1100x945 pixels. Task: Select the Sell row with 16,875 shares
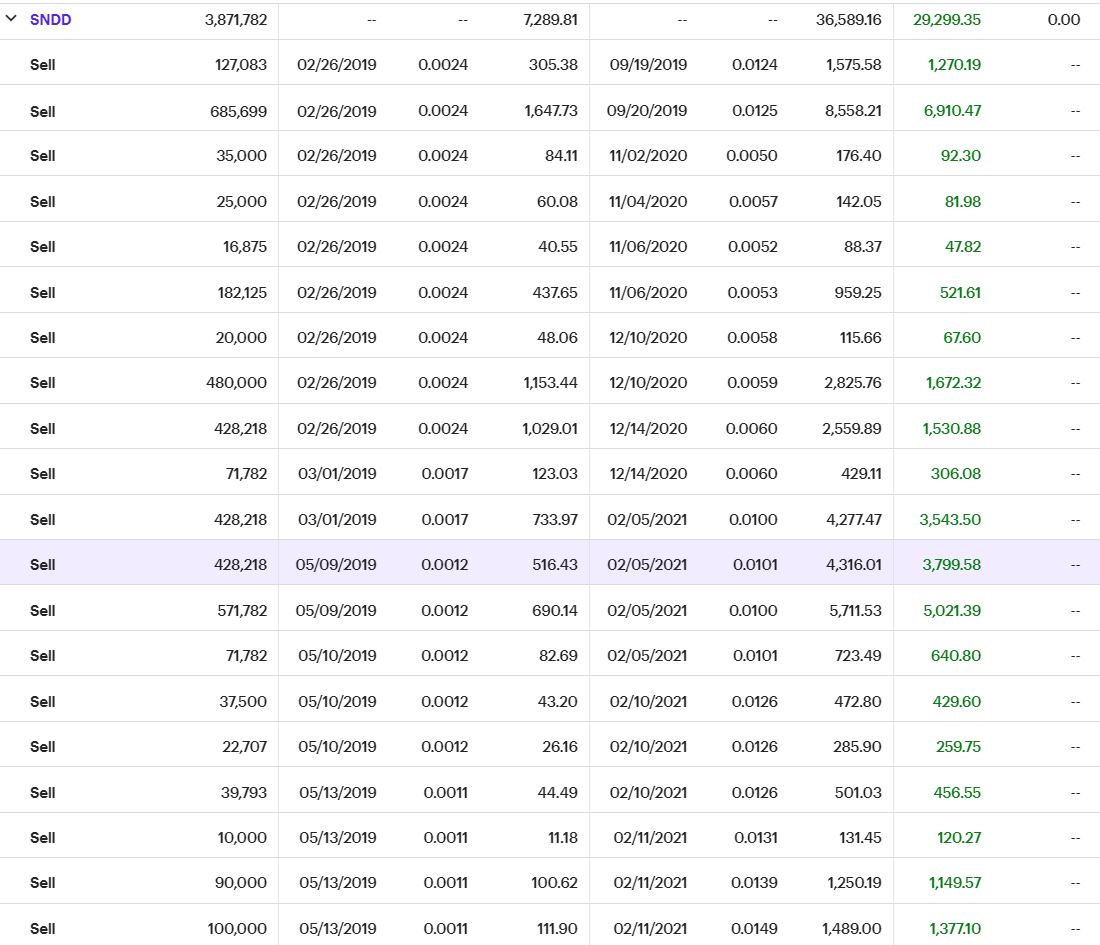pos(43,247)
